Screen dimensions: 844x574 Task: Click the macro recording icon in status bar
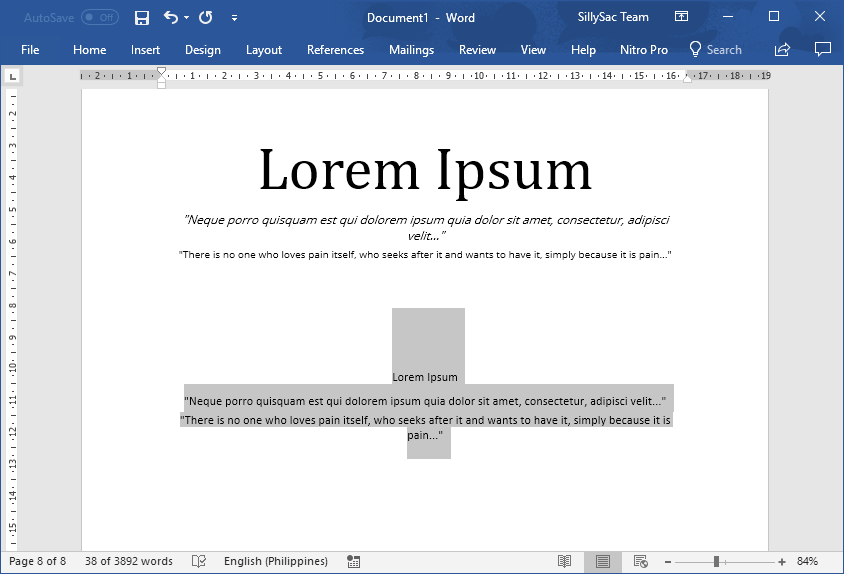pos(353,561)
